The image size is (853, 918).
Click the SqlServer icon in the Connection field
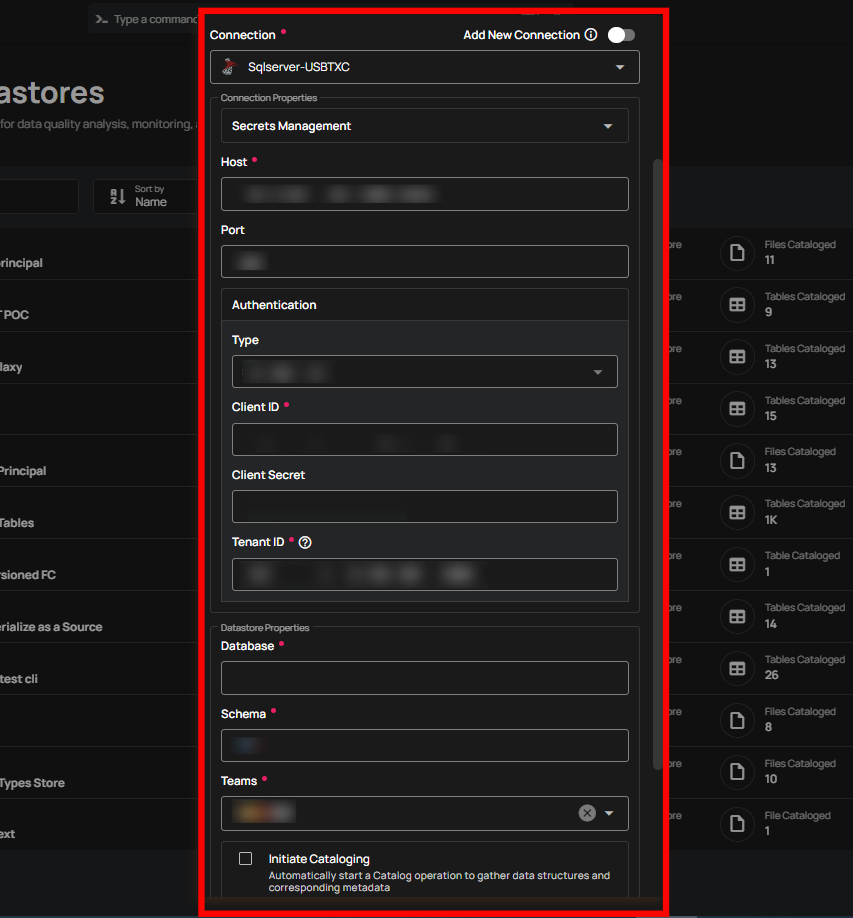[x=228, y=66]
